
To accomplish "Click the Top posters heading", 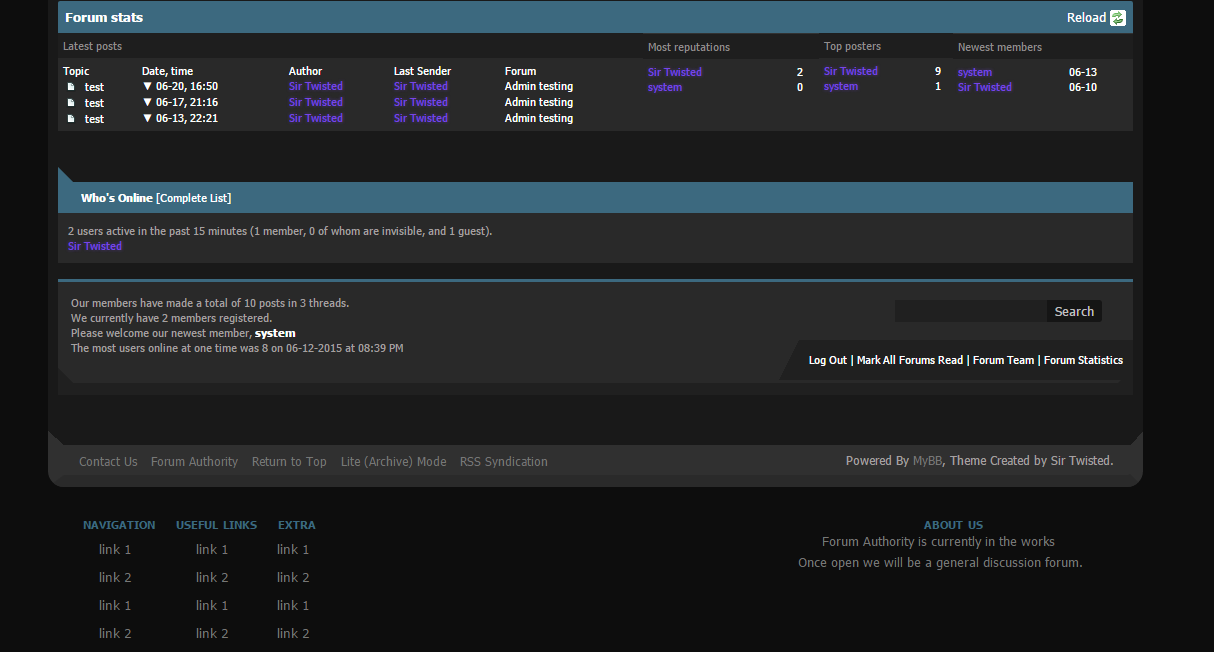I will click(852, 46).
